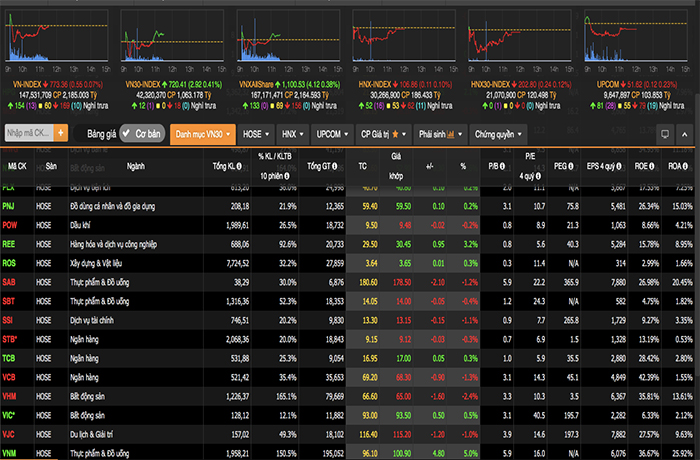Click the star icon on CP Giá trị

pos(396,133)
